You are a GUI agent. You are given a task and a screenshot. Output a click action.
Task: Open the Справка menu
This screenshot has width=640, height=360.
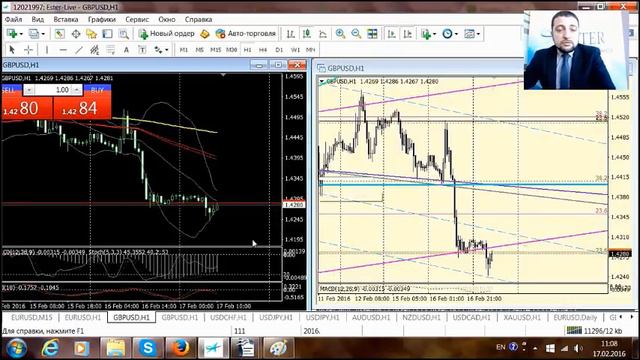pyautogui.click(x=198, y=19)
